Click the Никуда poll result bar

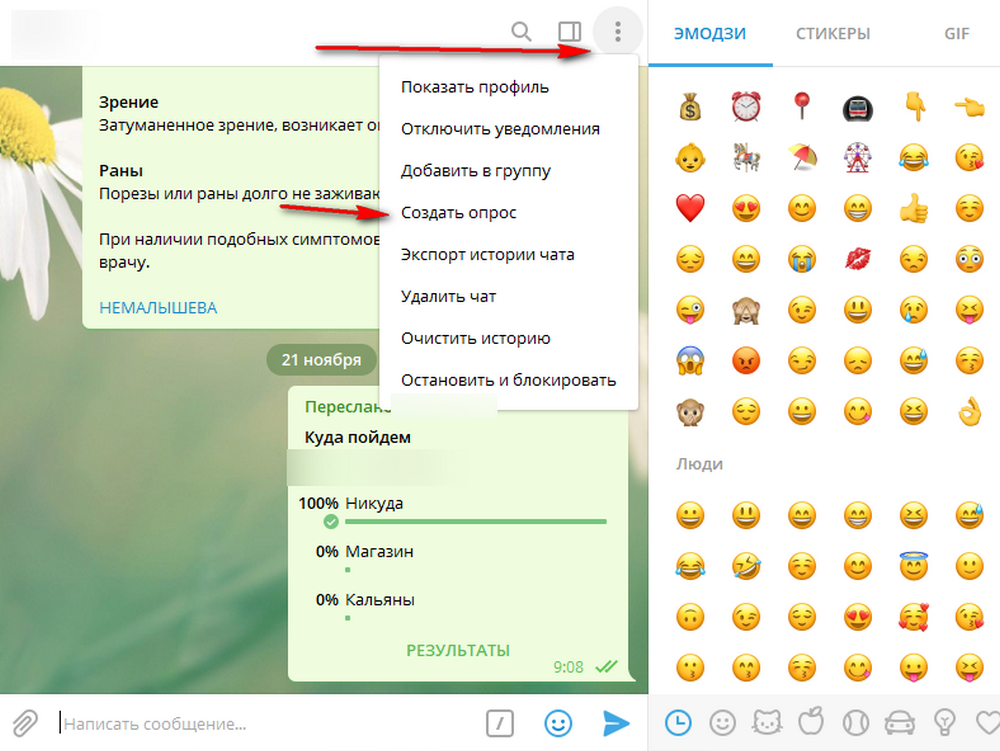pos(475,520)
